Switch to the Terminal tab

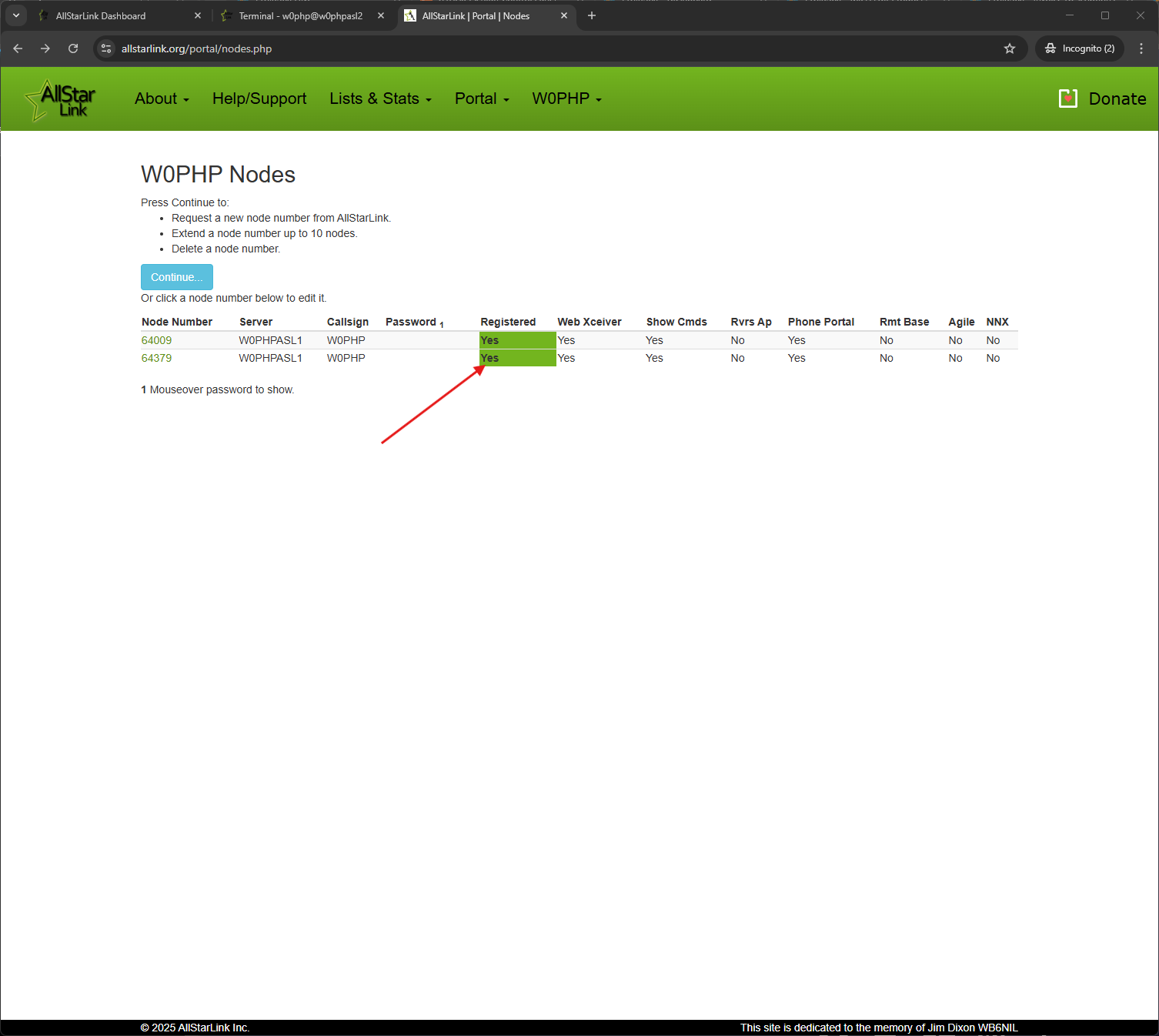[300, 15]
